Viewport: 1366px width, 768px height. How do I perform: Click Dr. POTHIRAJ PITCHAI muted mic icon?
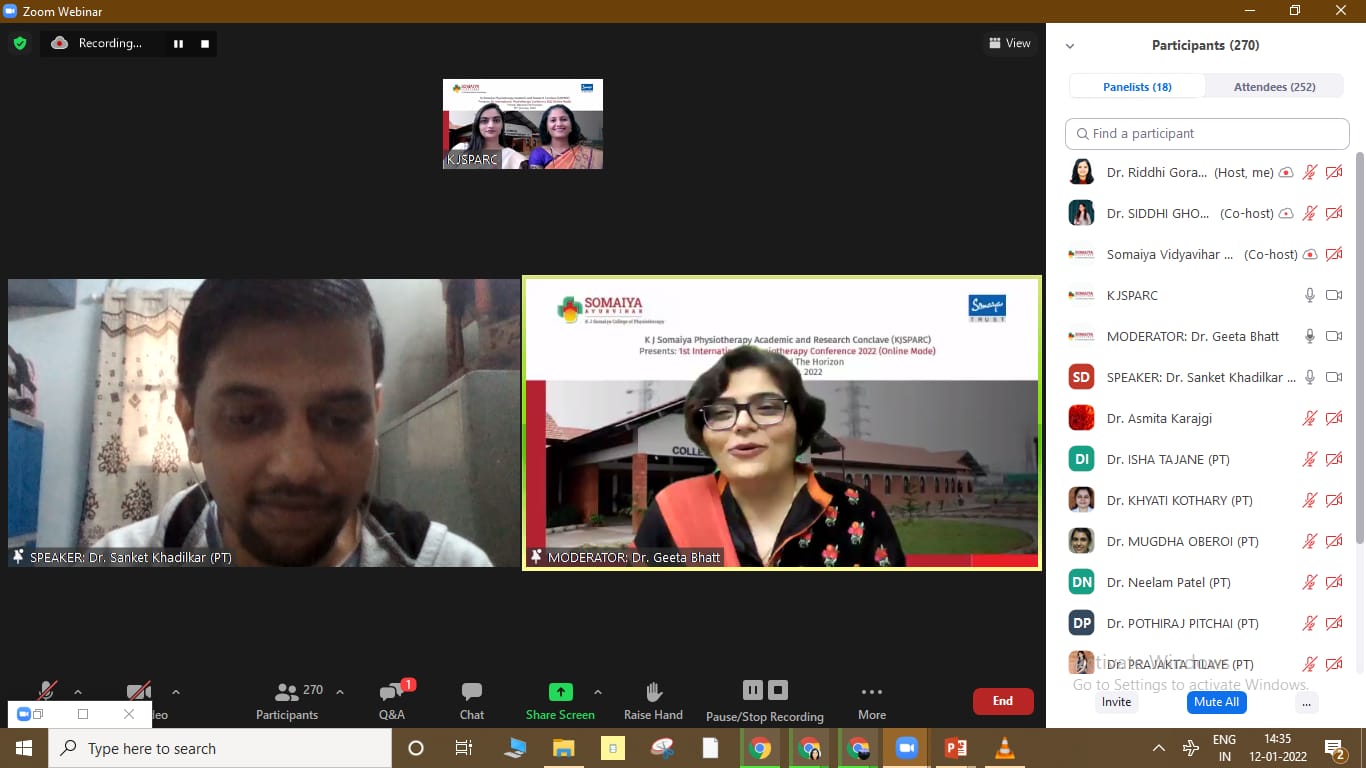[x=1310, y=623]
